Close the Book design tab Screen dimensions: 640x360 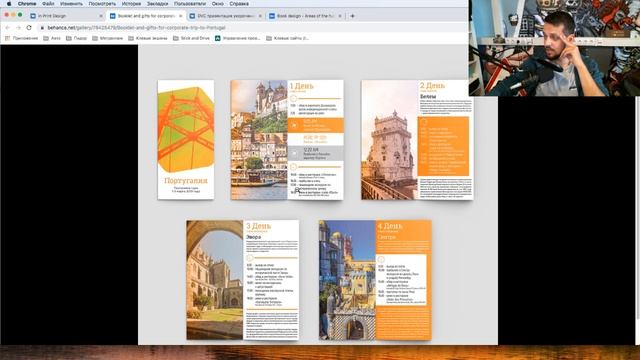click(x=340, y=16)
